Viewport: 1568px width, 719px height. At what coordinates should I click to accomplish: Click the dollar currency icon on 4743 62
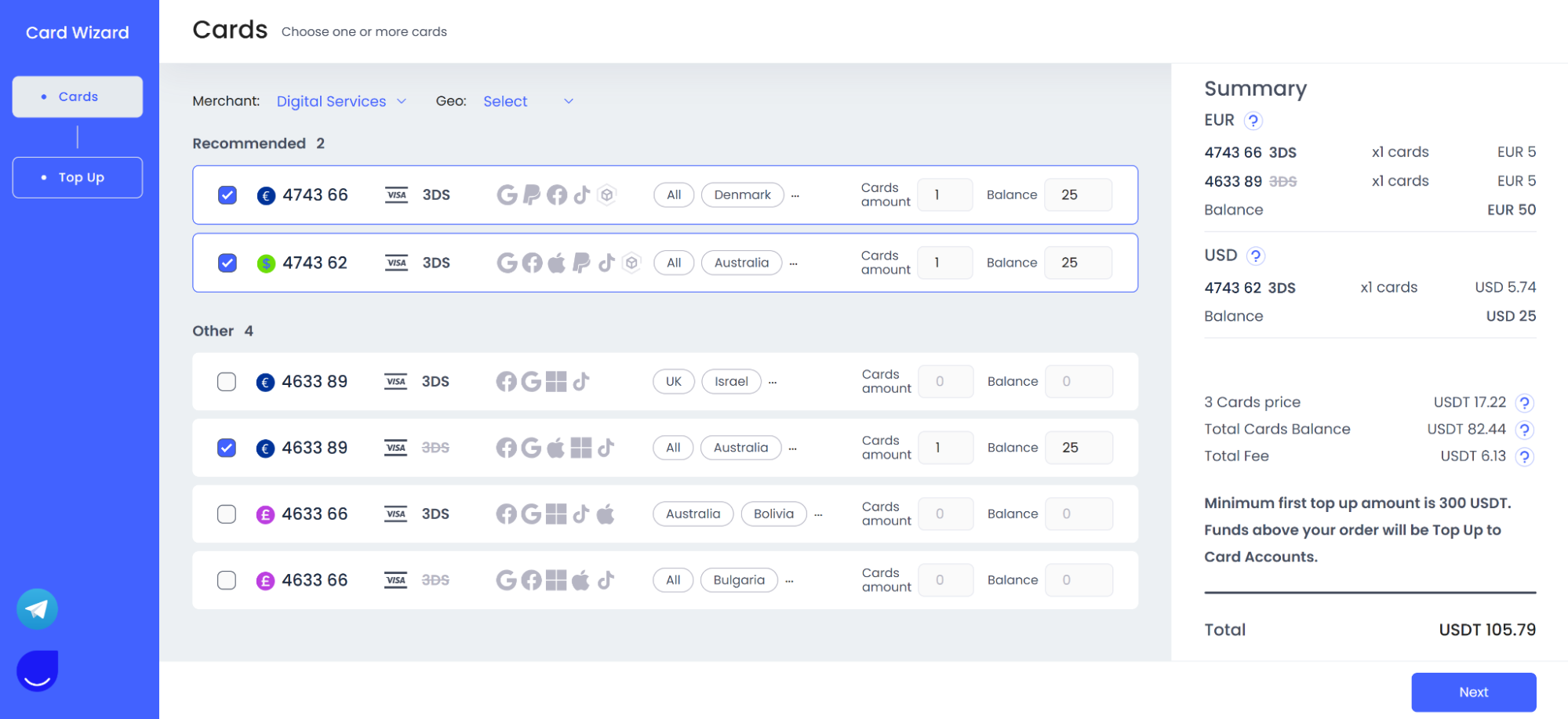(267, 263)
